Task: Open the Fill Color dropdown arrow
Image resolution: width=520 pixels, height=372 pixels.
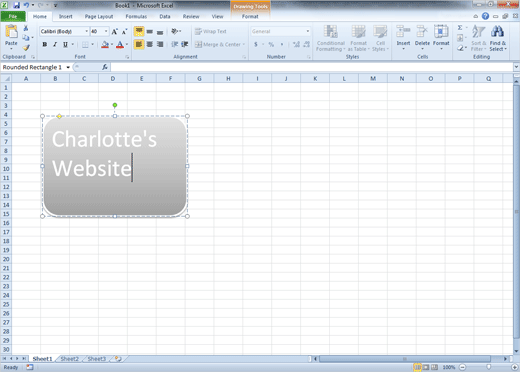Action: (112, 44)
